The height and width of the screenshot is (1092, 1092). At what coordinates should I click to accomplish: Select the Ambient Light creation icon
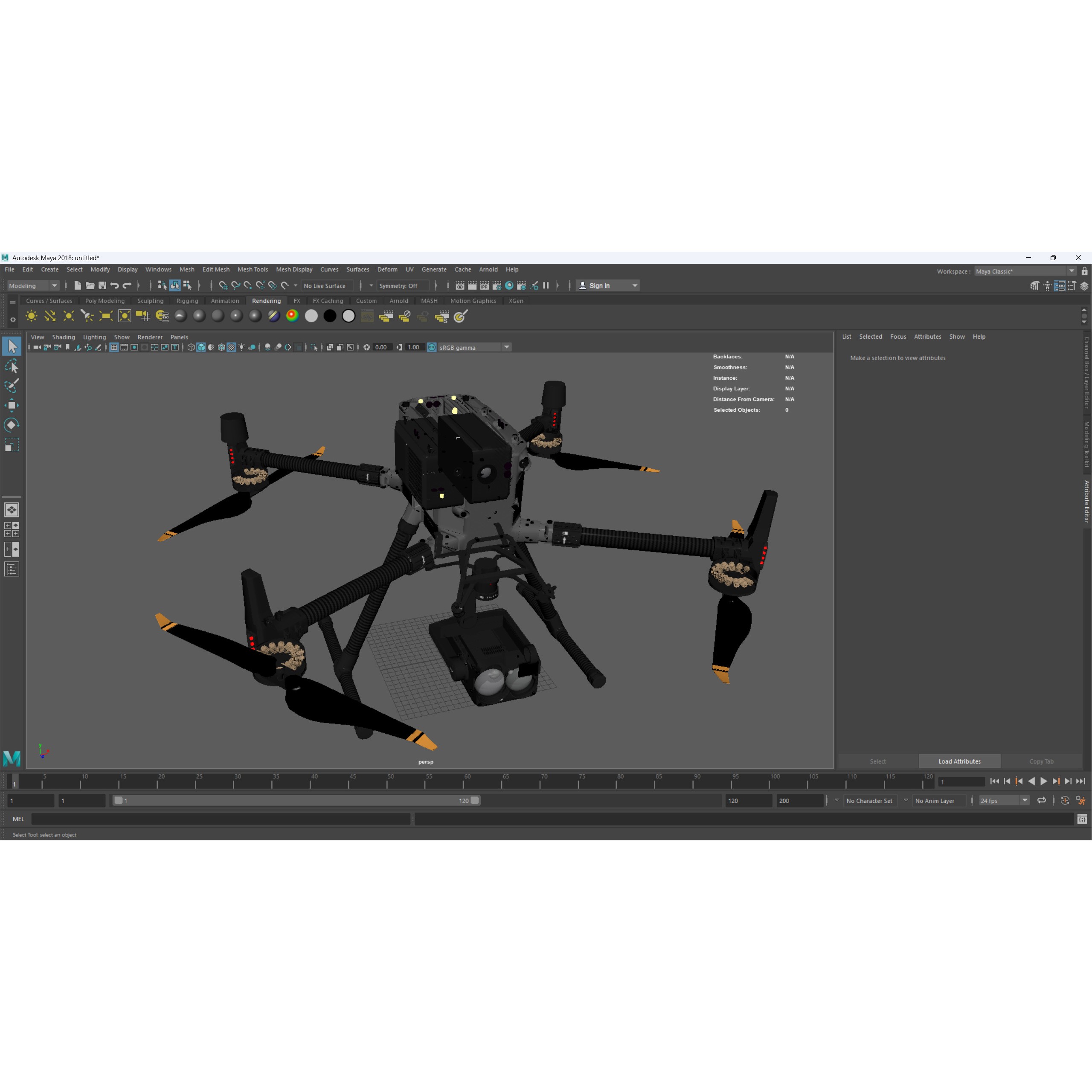(x=31, y=316)
